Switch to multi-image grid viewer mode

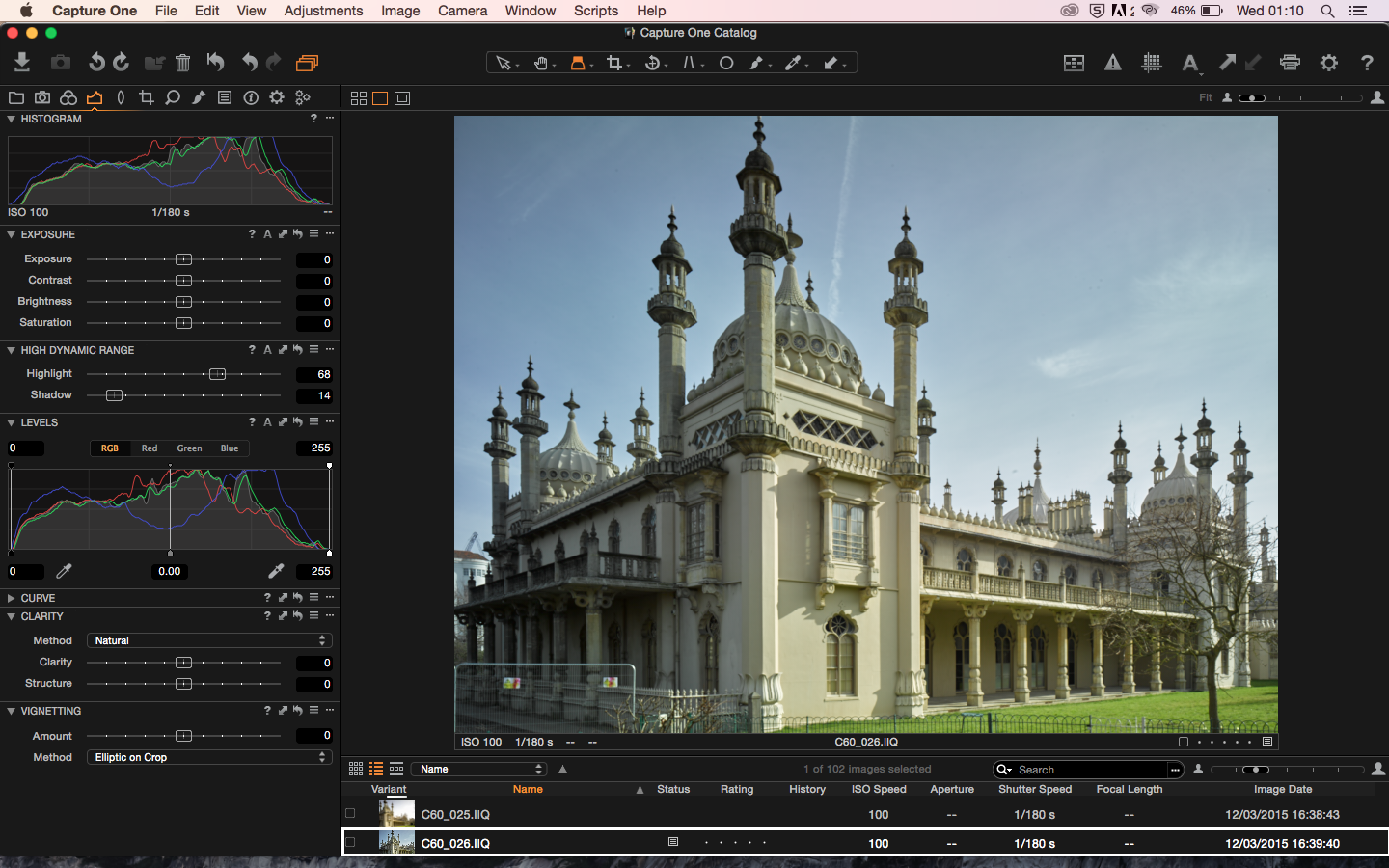tap(359, 98)
